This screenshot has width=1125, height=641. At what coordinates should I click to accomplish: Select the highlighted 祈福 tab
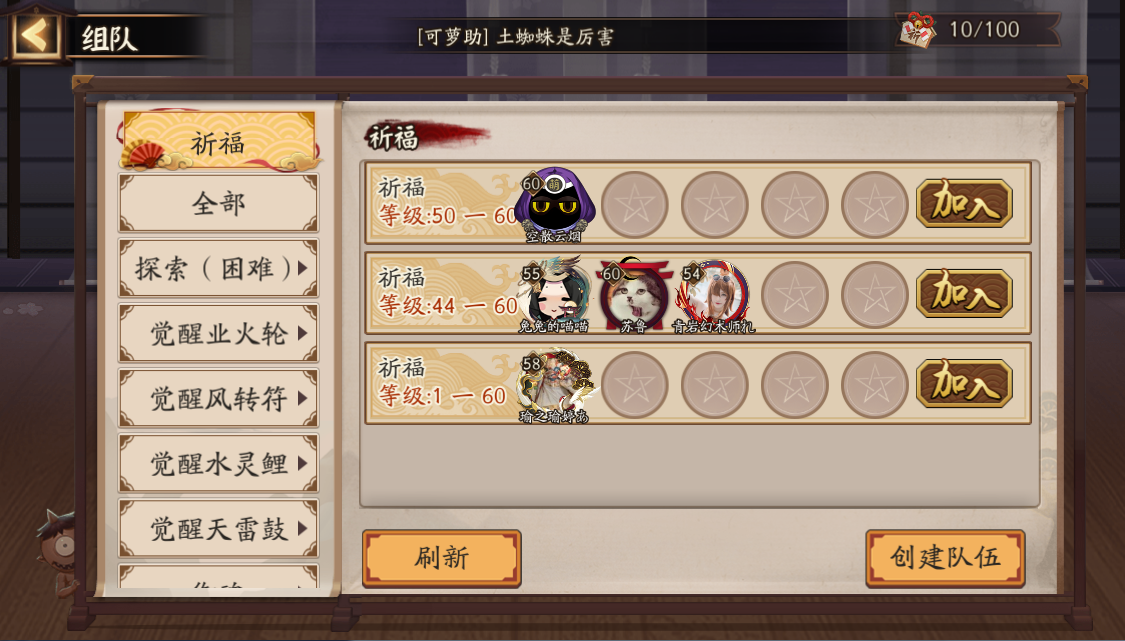coord(218,141)
